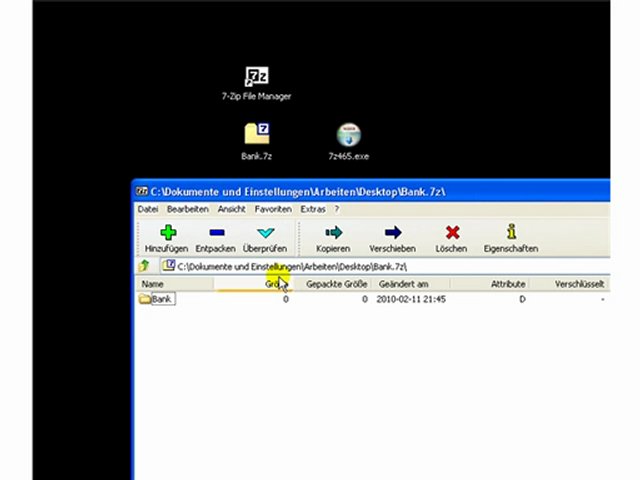Select the Bank.7z archive on desktop
This screenshot has height=480, width=640.
pos(257,135)
